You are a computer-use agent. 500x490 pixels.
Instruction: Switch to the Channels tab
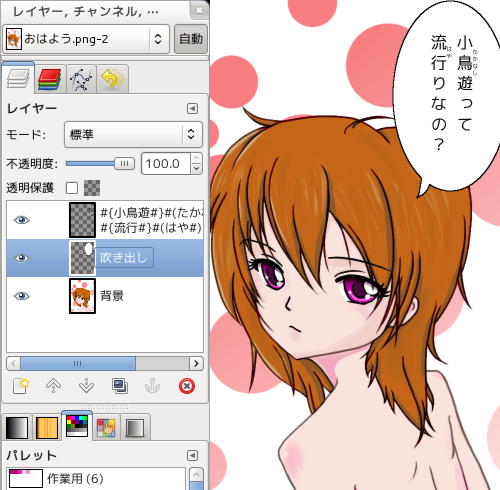(x=49, y=79)
